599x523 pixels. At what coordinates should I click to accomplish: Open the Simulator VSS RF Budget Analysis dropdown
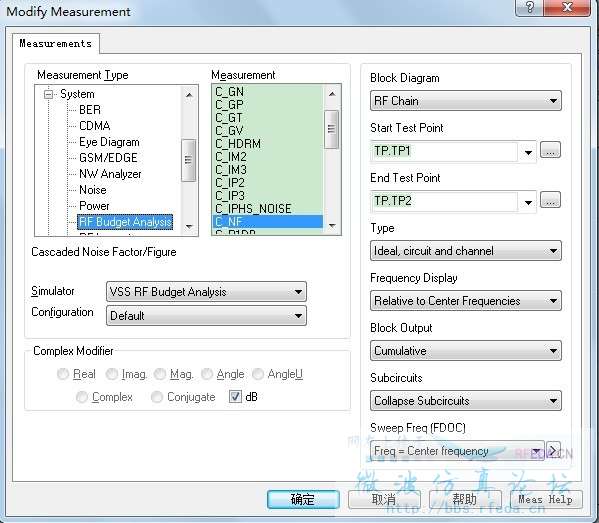pyautogui.click(x=206, y=292)
